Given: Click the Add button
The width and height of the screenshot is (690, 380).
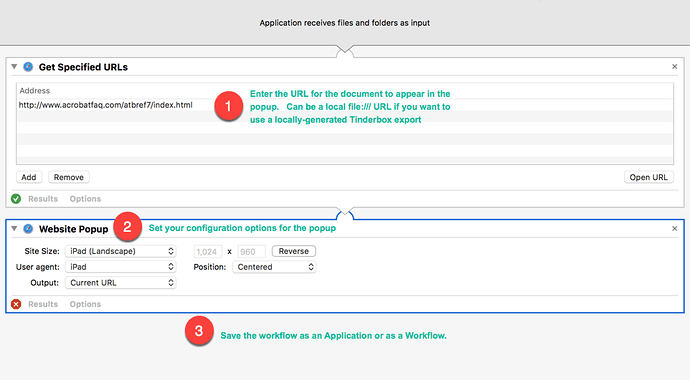Looking at the screenshot, I should [x=29, y=177].
